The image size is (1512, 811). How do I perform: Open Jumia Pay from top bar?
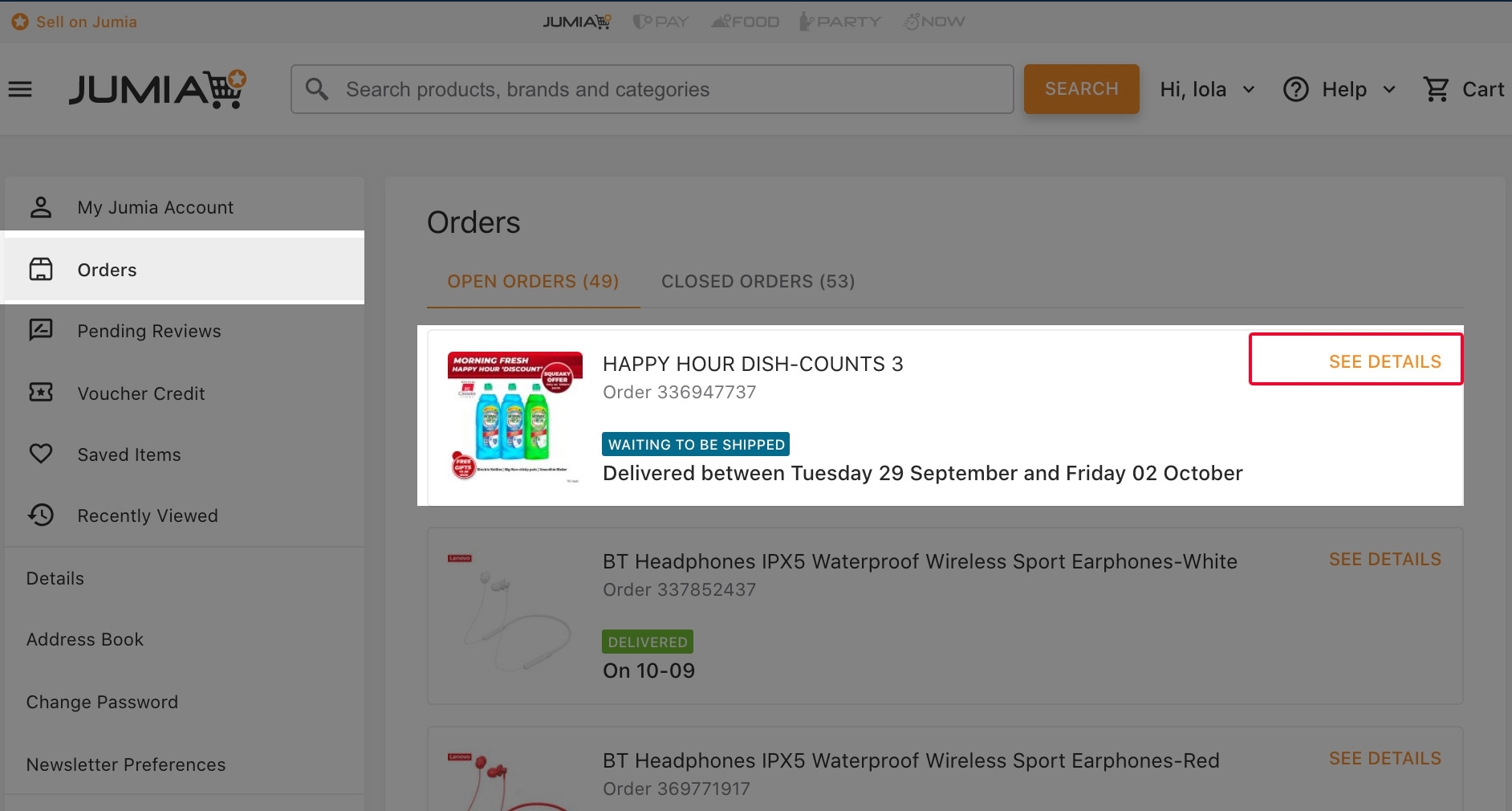pyautogui.click(x=660, y=22)
